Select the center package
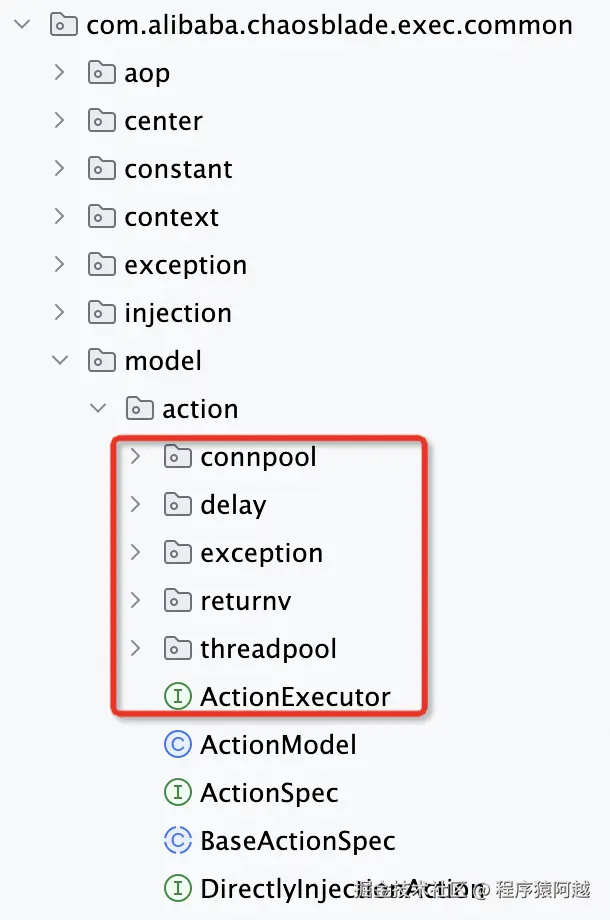The image size is (610, 920). click(163, 121)
